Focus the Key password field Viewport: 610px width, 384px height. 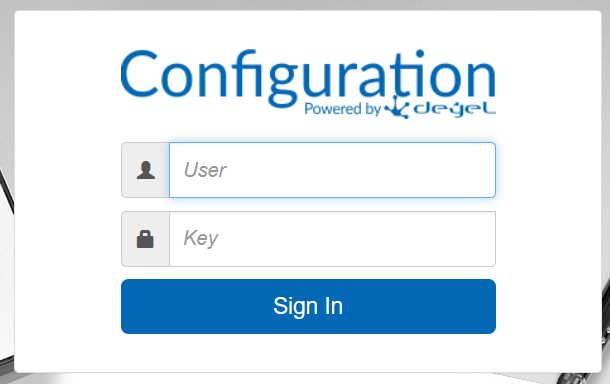332,239
